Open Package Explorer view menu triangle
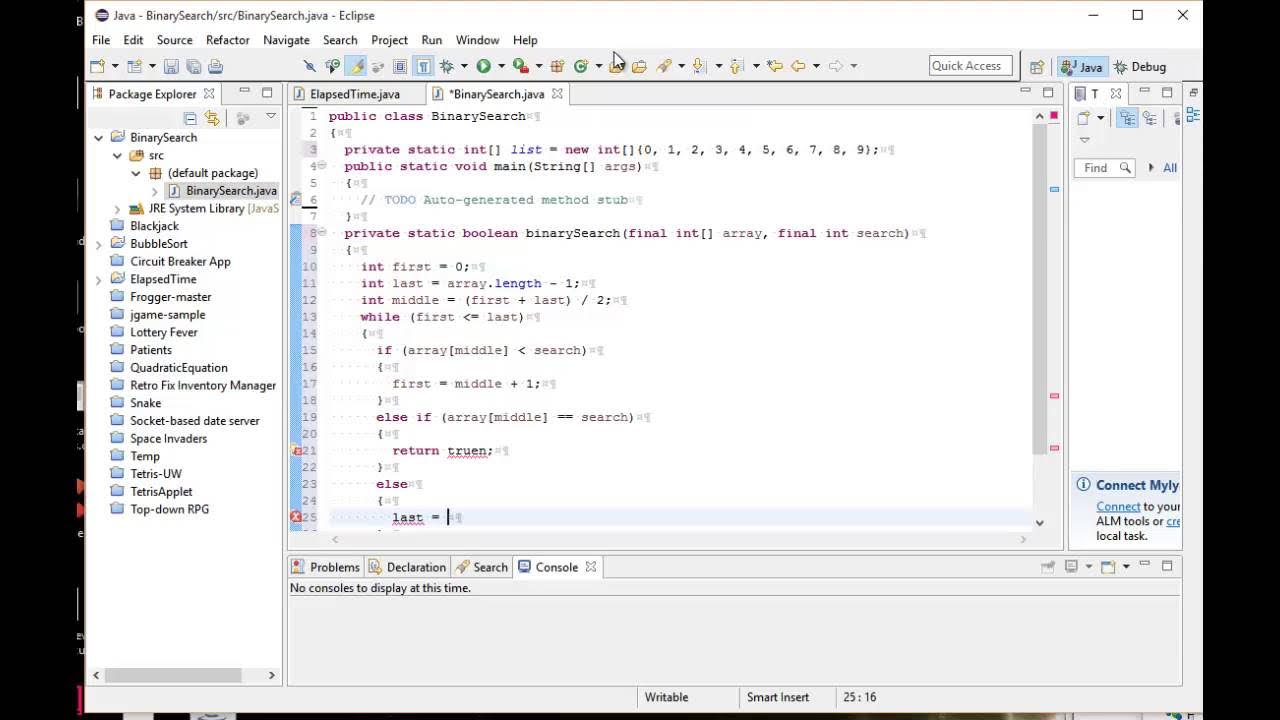The width and height of the screenshot is (1280, 720). (x=270, y=118)
